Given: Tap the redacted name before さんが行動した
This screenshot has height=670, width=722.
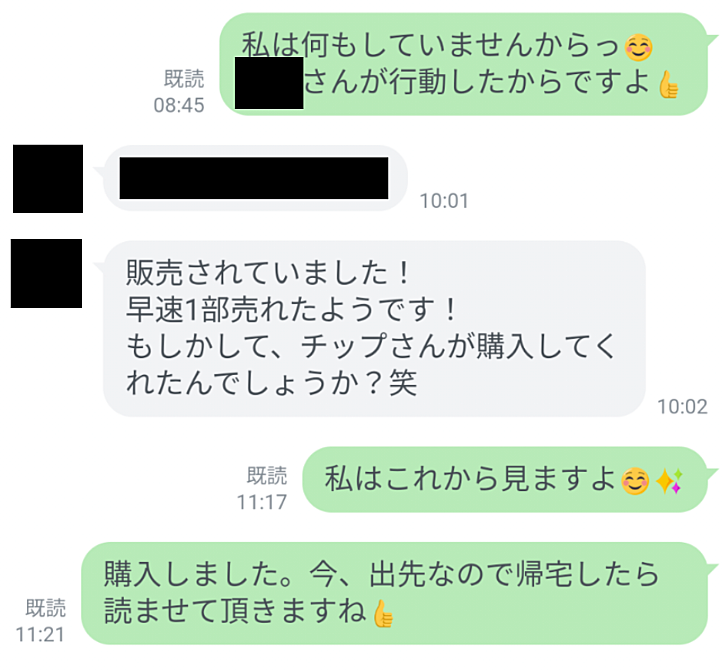Looking at the screenshot, I should (269, 83).
